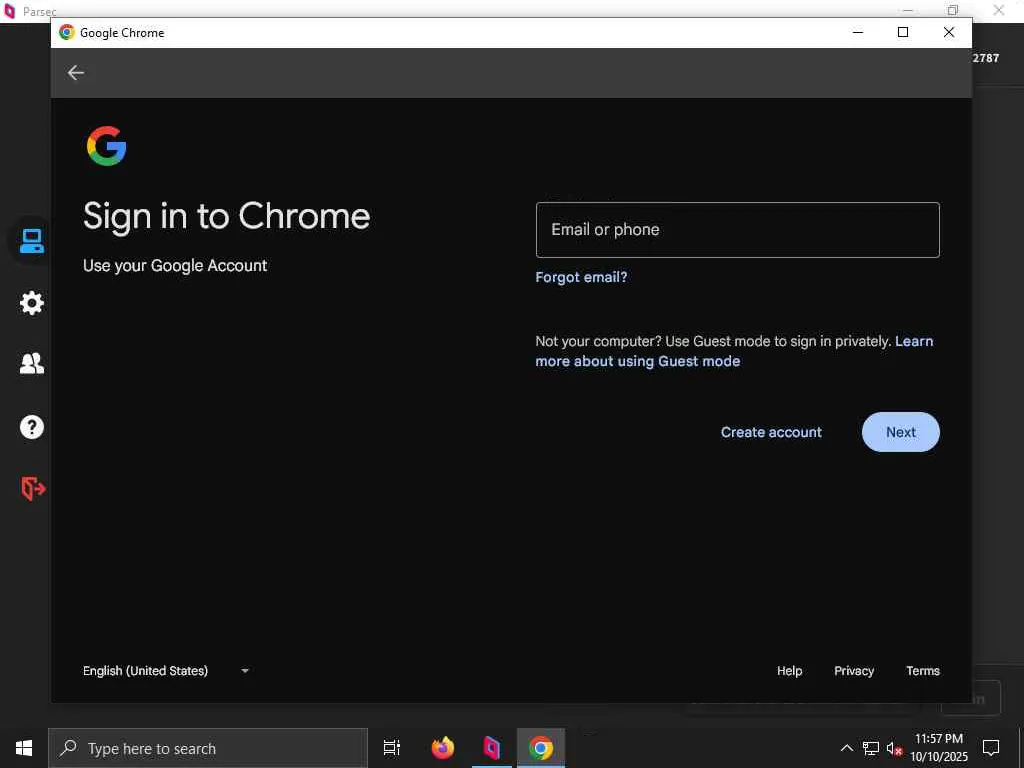Open the Terms link in footer

click(922, 671)
